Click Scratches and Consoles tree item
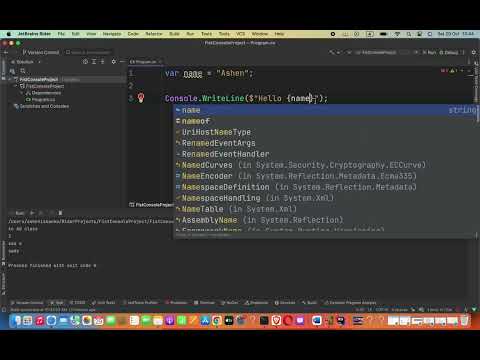480x360 pixels. click(41, 106)
